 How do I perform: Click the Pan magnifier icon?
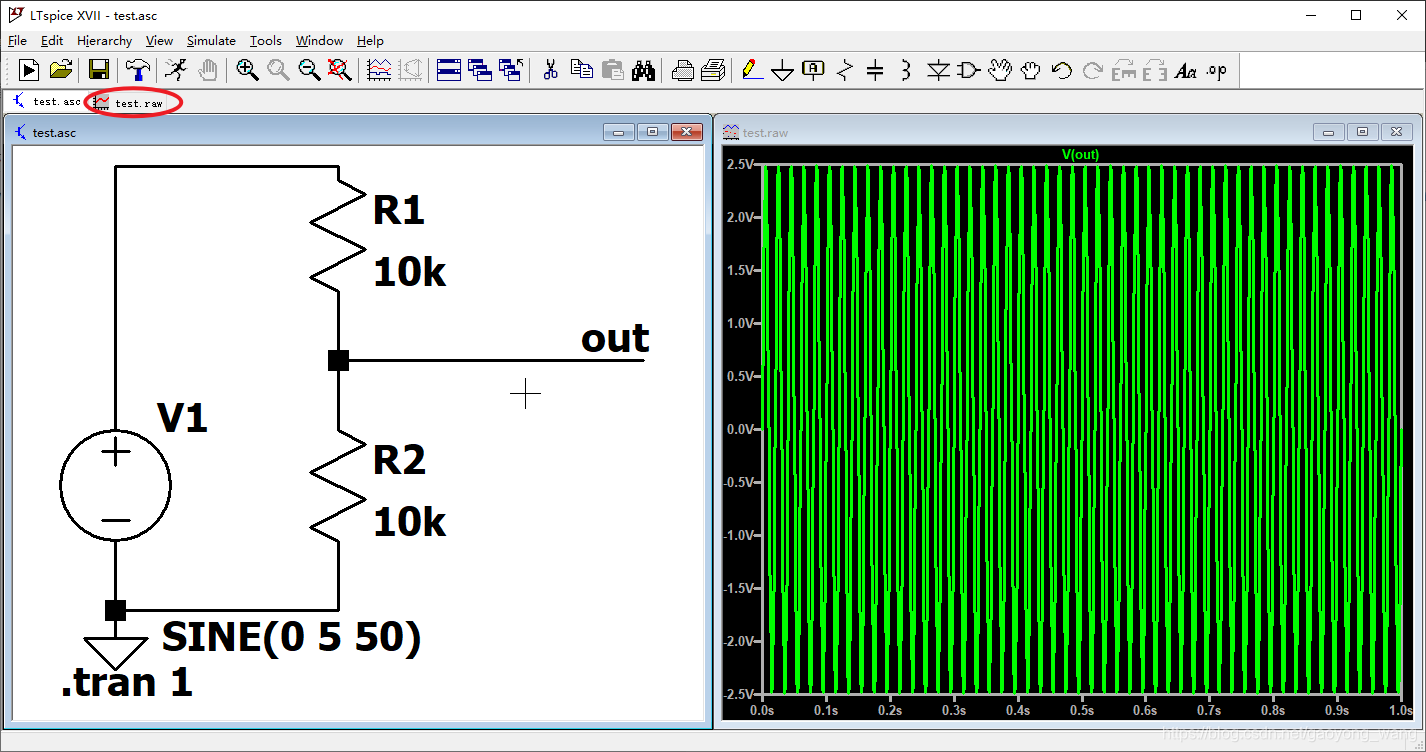[278, 70]
